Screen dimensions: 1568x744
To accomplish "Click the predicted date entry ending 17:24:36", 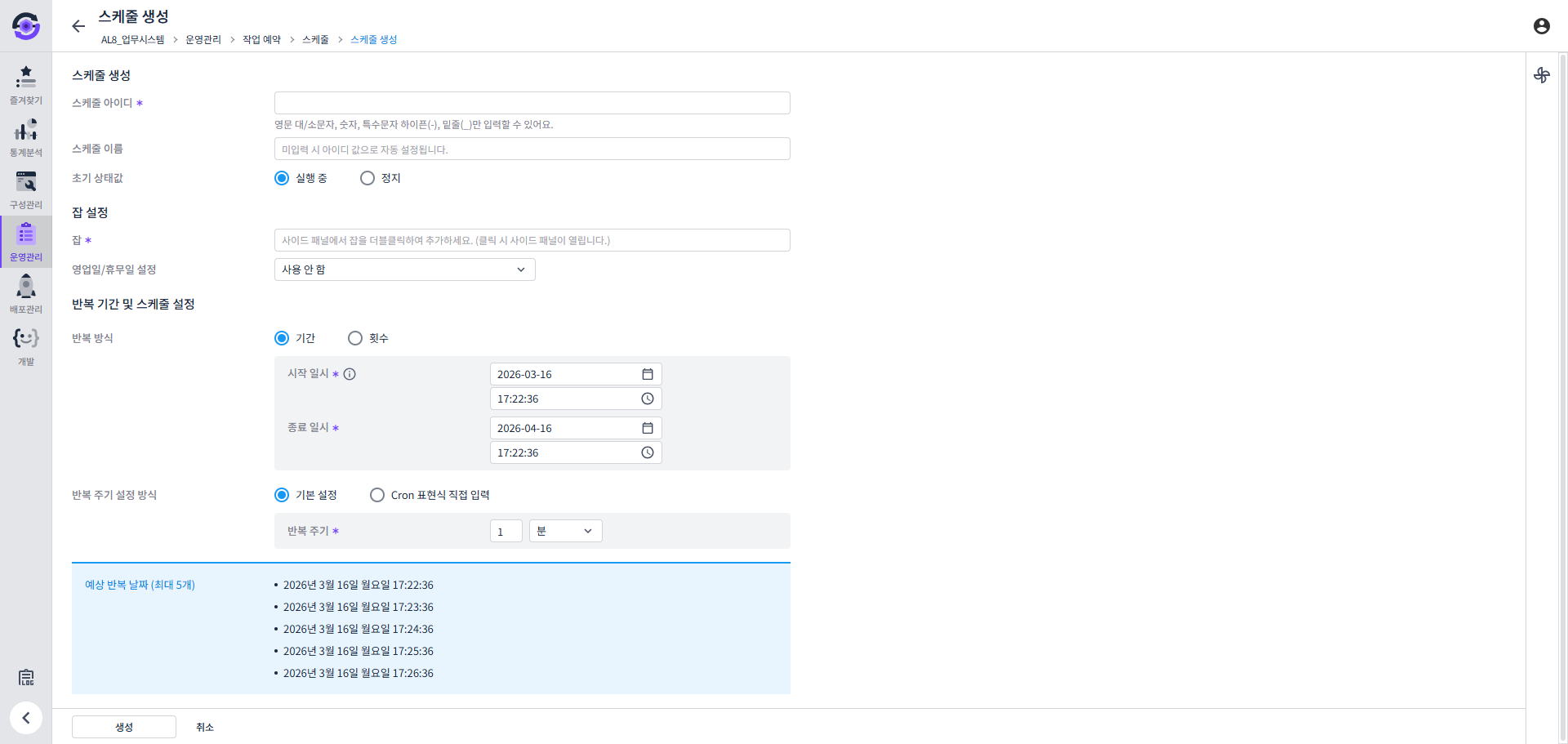I will point(359,629).
